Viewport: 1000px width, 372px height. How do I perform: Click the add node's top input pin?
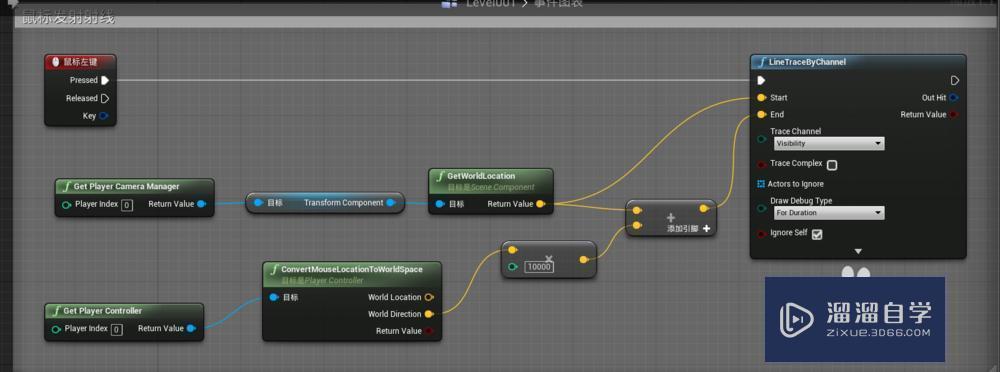coord(637,210)
